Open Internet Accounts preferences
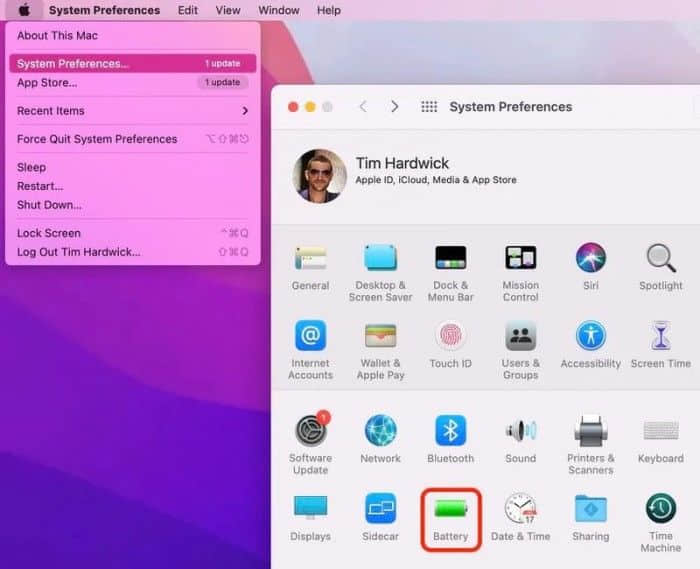Screen dimensions: 700x569 pos(310,350)
